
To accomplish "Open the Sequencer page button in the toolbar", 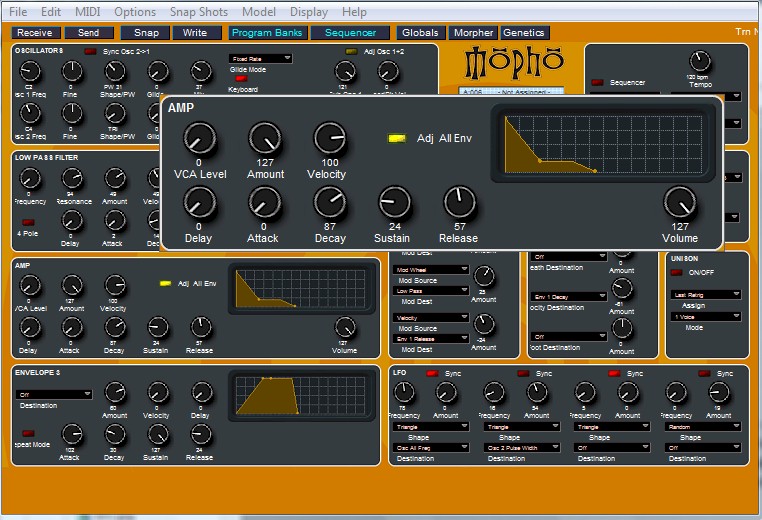I will (350, 33).
